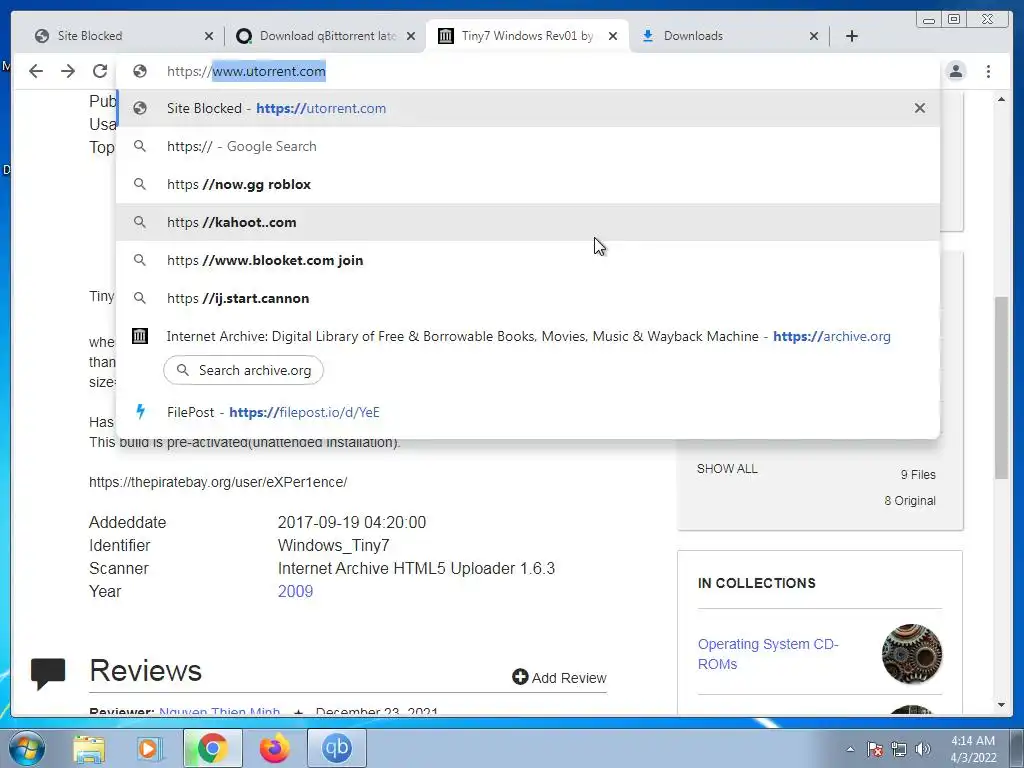Open the Operating System CD-ROMs collection link
1024x768 pixels.
point(768,654)
